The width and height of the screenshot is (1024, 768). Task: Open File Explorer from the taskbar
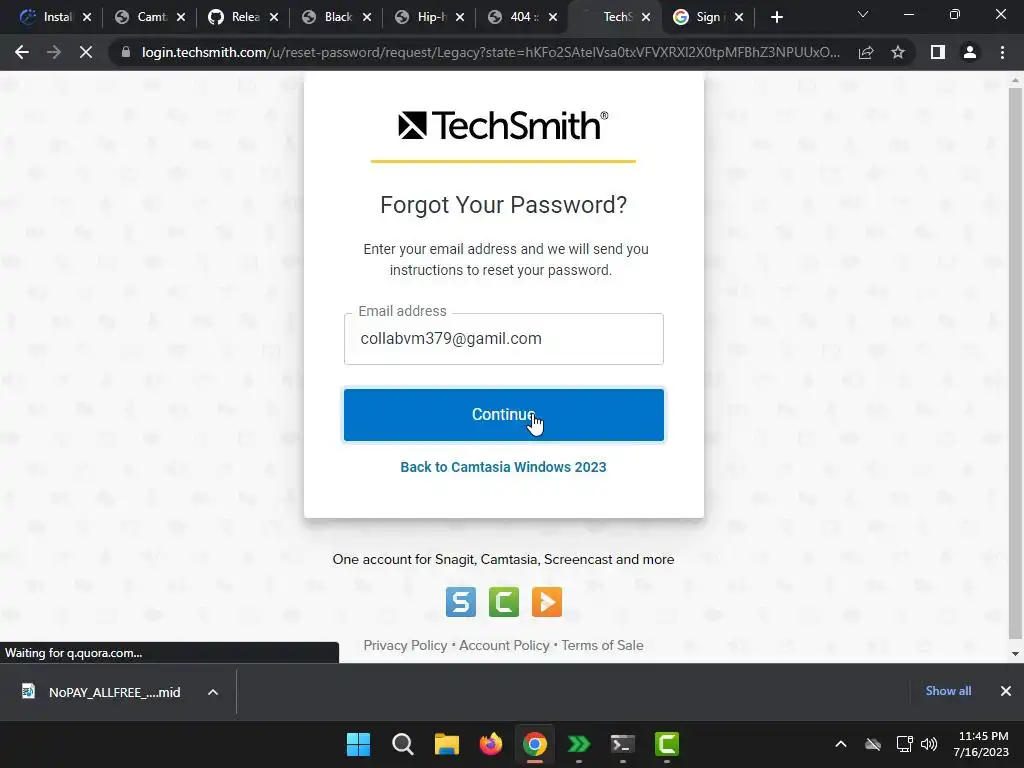[447, 744]
